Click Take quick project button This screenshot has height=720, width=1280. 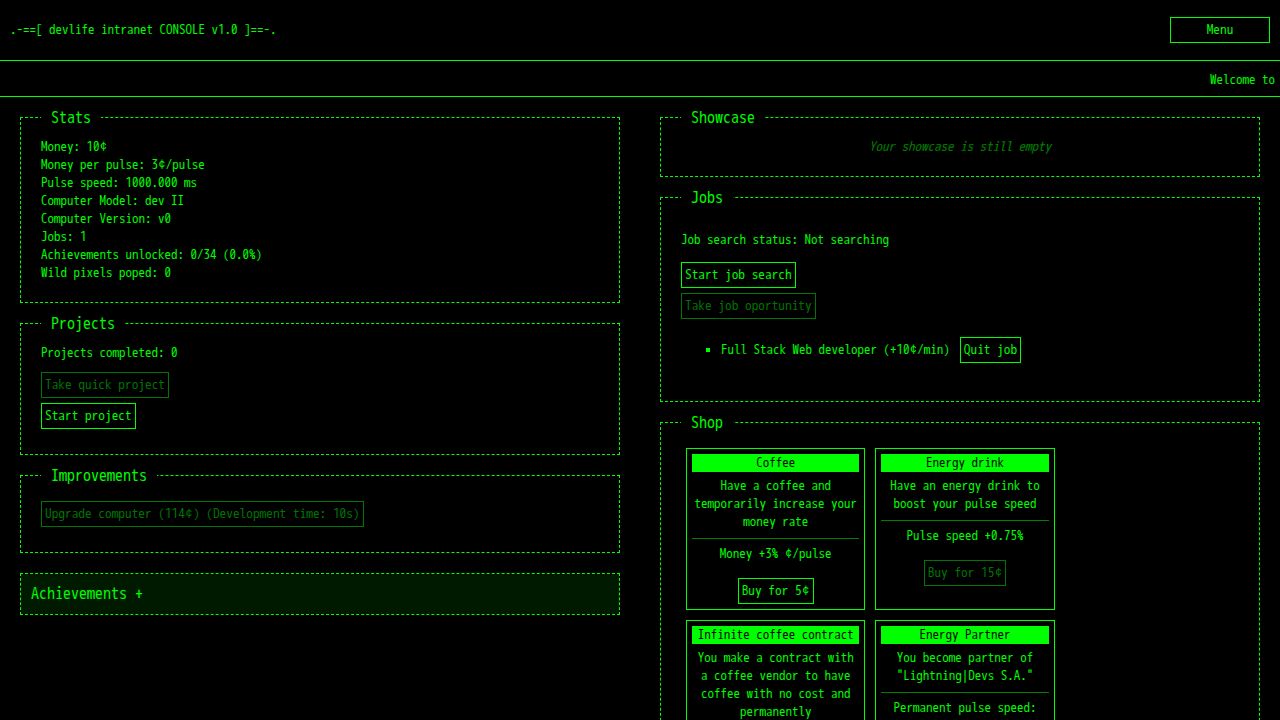click(x=105, y=385)
